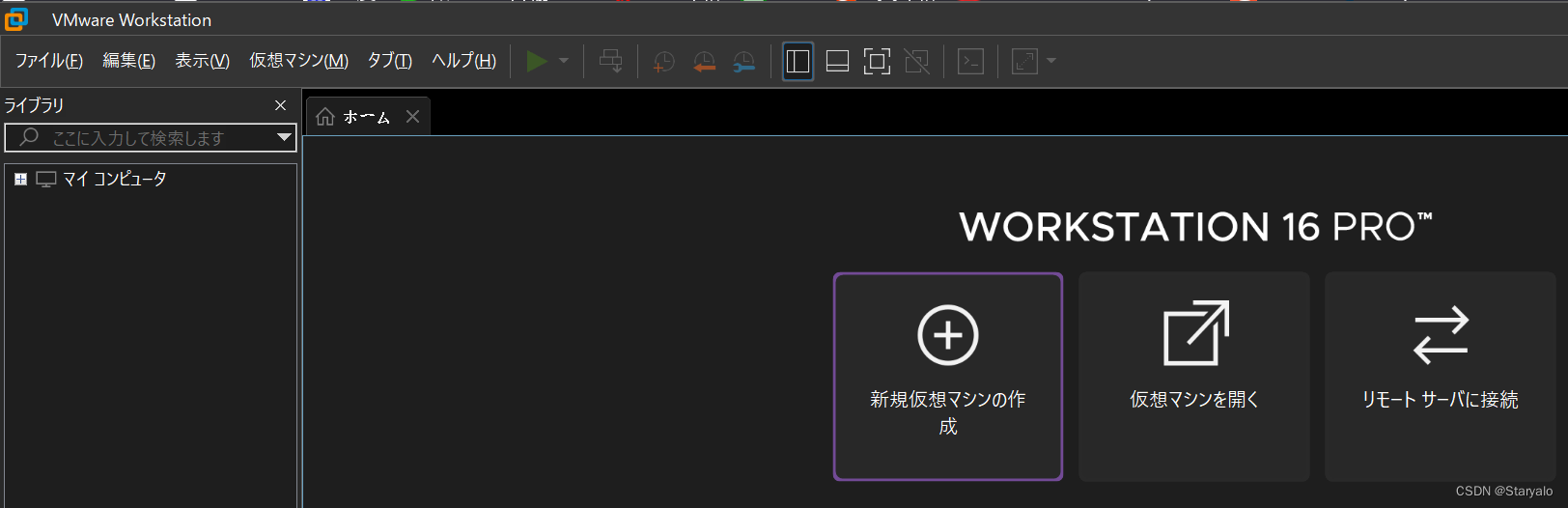The width and height of the screenshot is (1568, 508).
Task: Expand the マイ コンピュータ tree node
Action: (20, 180)
